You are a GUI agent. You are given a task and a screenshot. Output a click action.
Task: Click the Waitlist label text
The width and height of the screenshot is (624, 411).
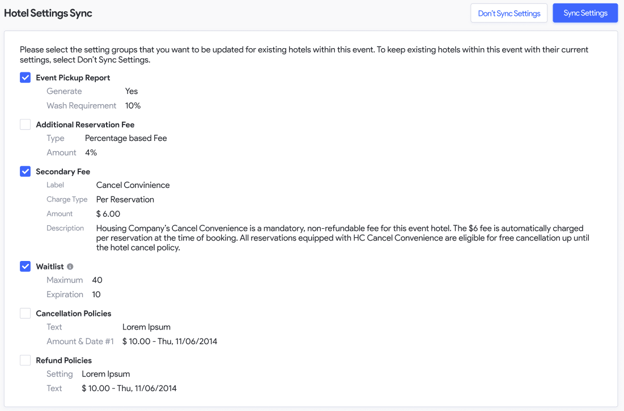coord(50,267)
